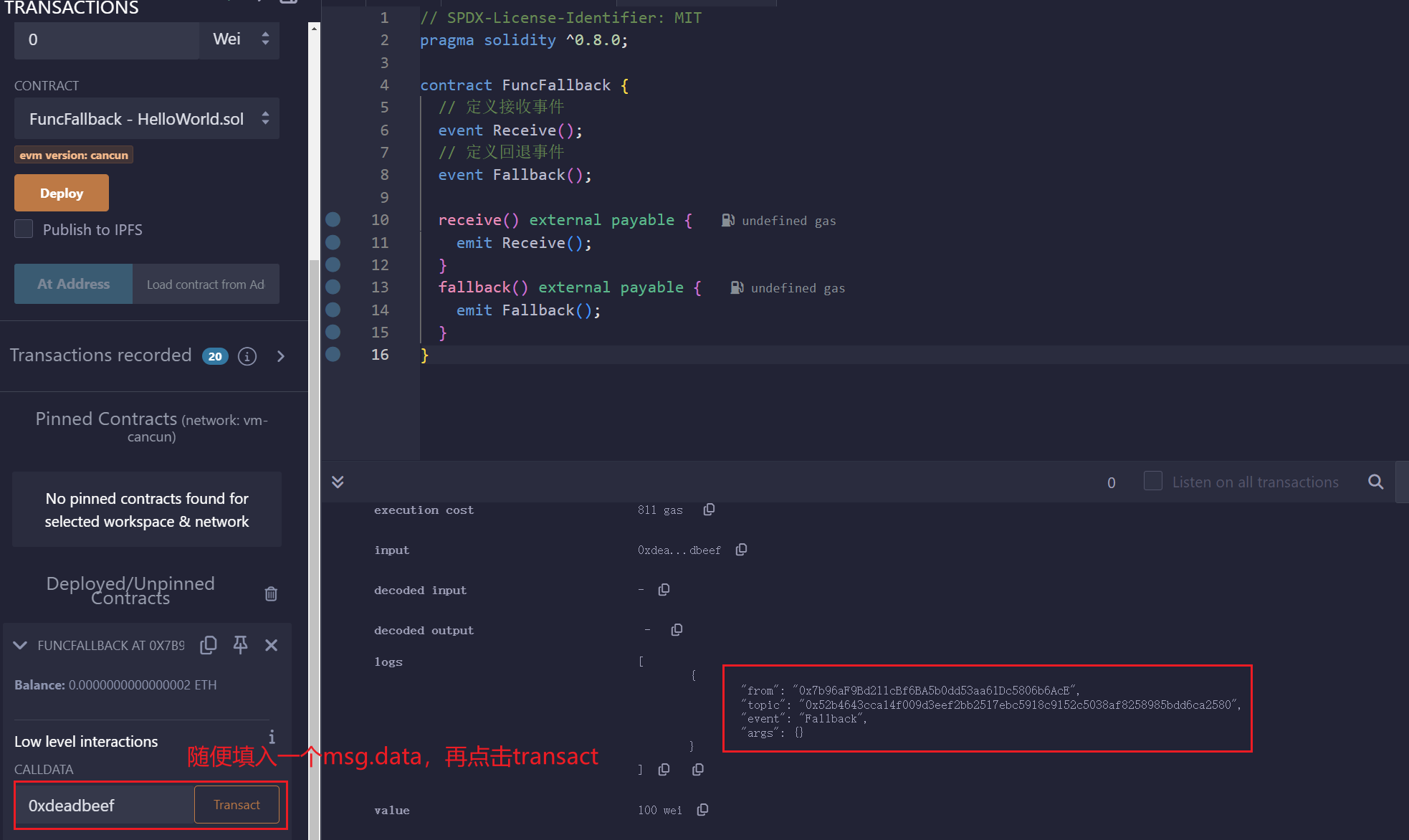Check Listen on all transactions
1409x840 pixels.
point(1152,481)
